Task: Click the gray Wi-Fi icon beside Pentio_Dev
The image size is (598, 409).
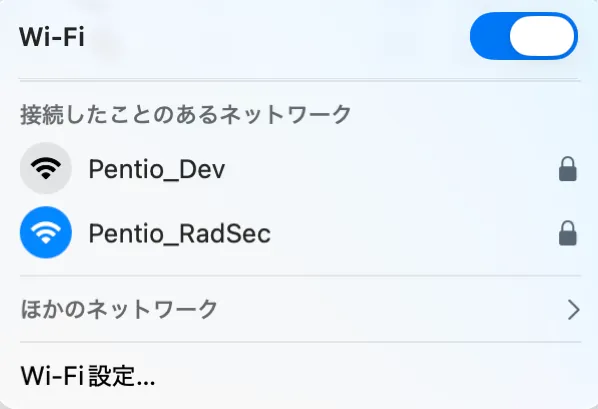Action: [46, 168]
